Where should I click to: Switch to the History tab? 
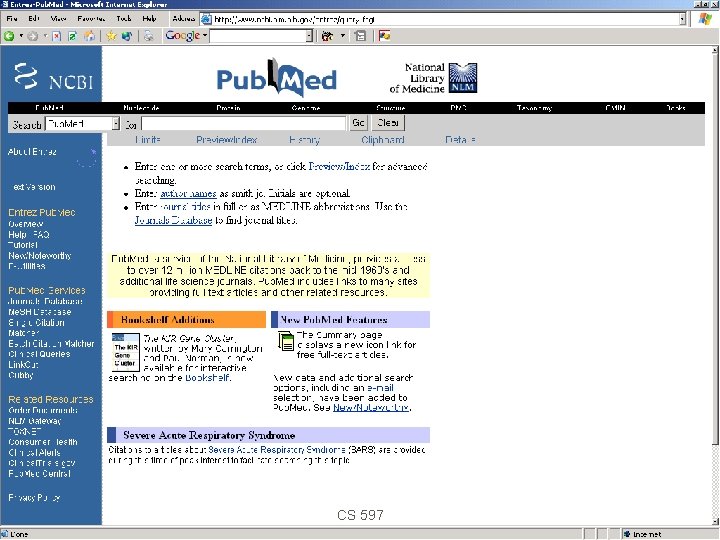coord(304,140)
